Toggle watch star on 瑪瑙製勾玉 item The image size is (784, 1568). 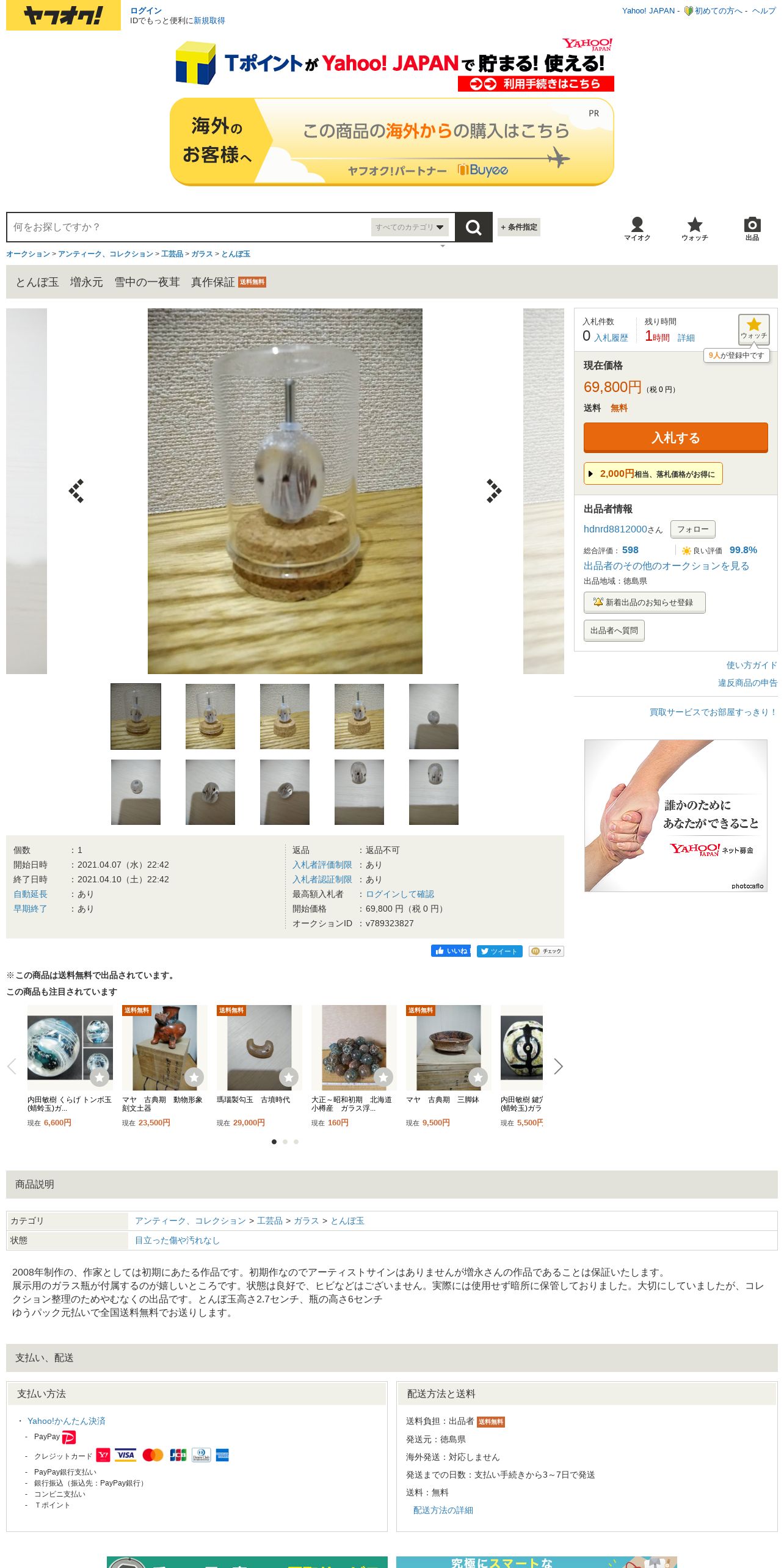(x=289, y=1077)
